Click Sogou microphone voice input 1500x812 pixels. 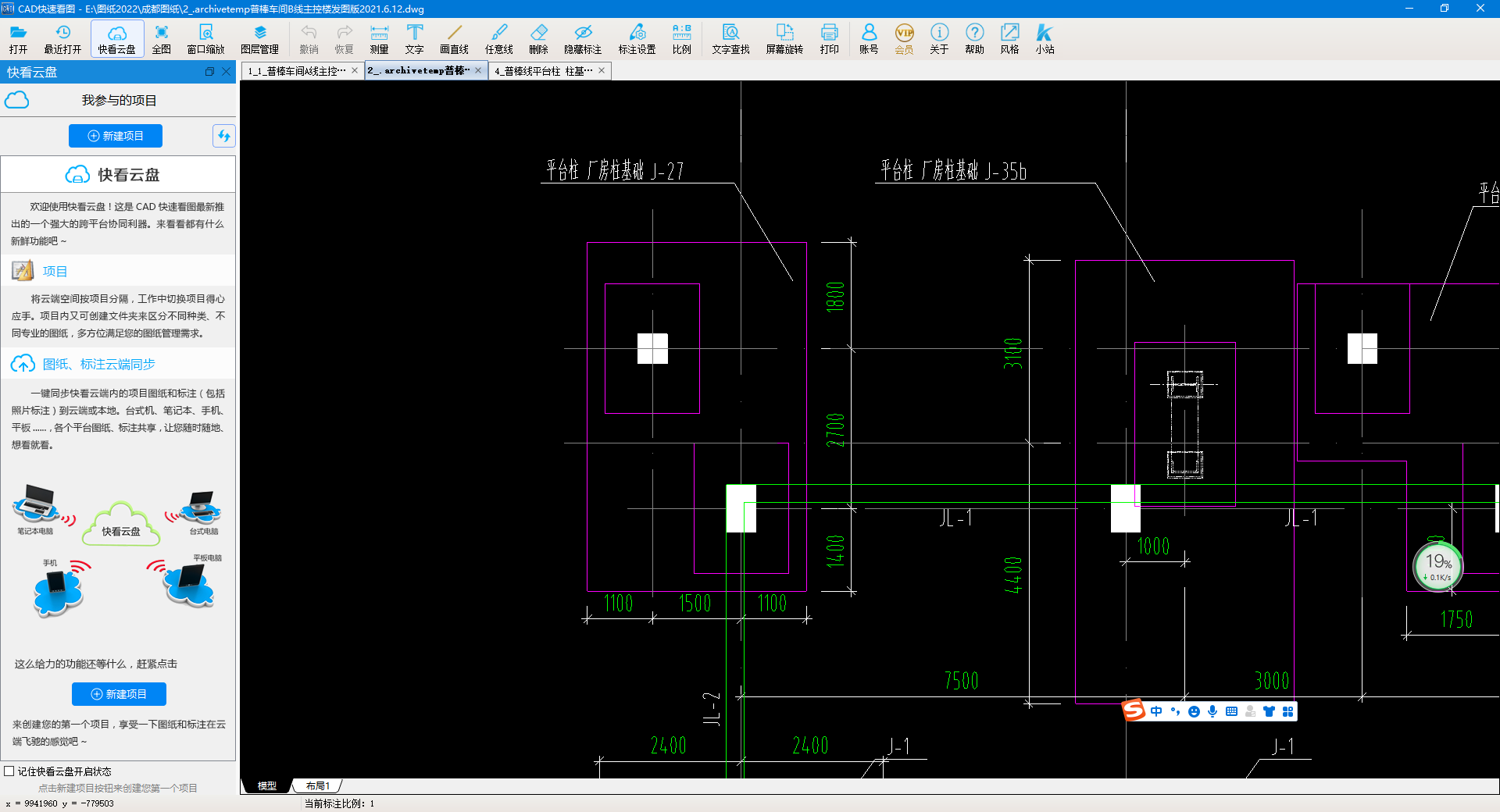click(x=1212, y=711)
